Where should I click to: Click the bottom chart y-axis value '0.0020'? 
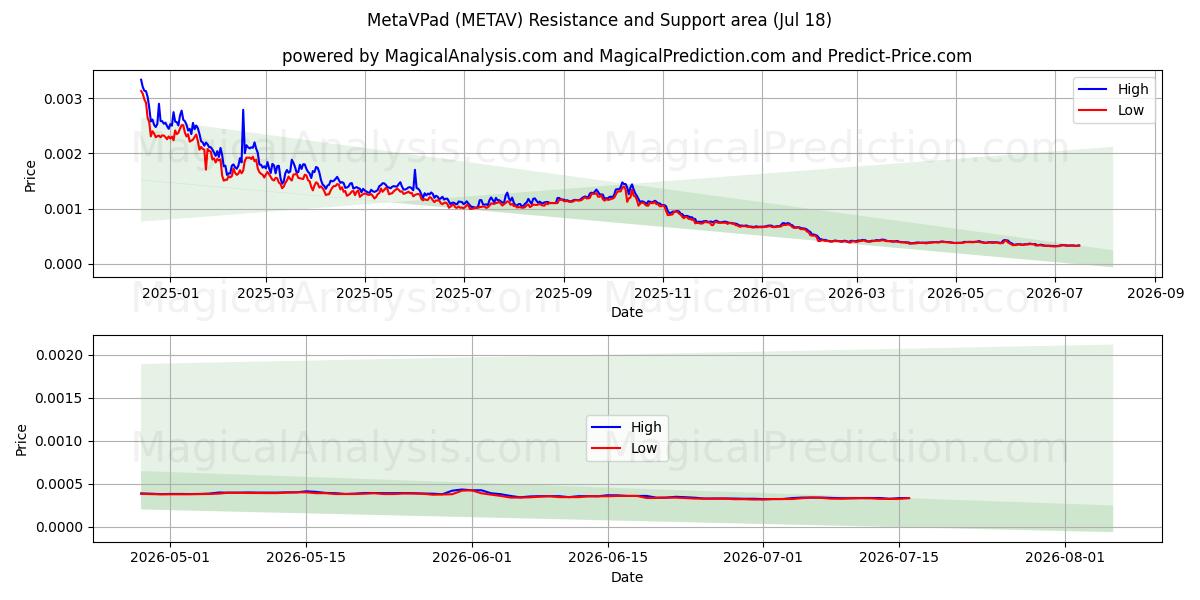[x=62, y=356]
